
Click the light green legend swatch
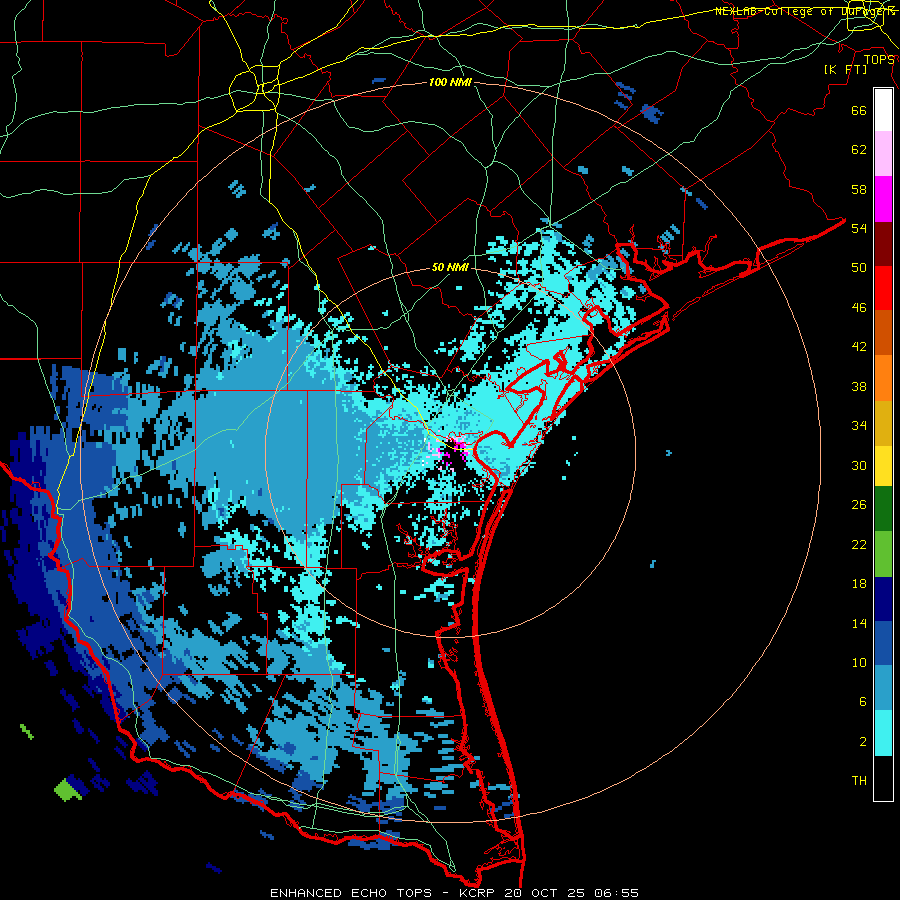click(x=883, y=554)
